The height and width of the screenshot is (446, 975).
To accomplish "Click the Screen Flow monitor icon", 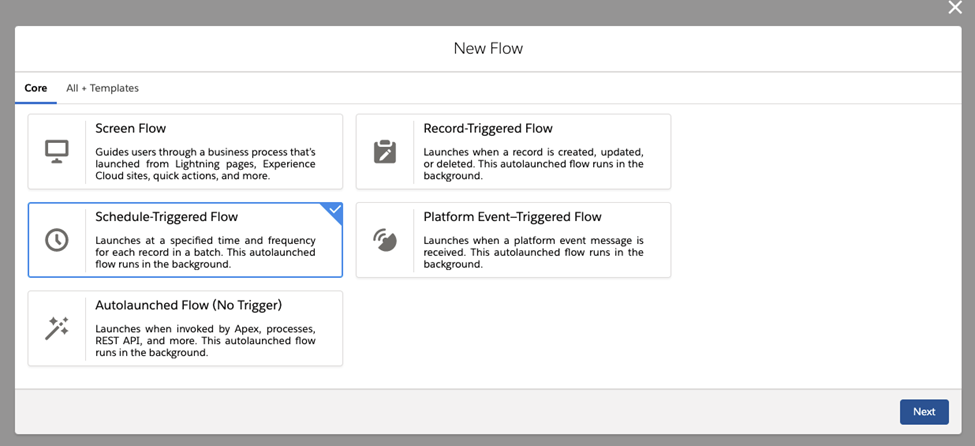I will pos(57,152).
